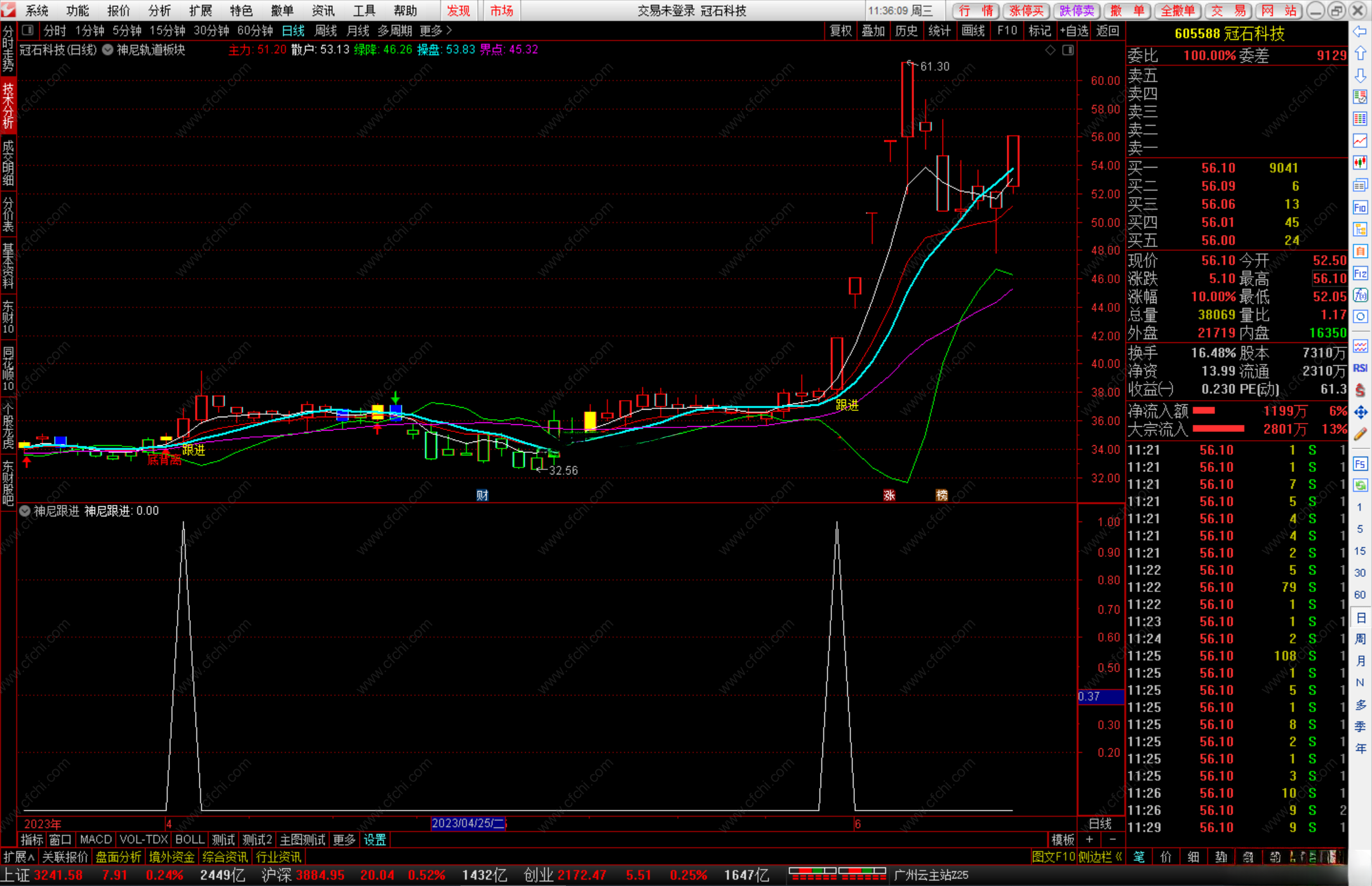This screenshot has width=1372, height=886.
Task: Toggle the split-panel icon at chart top right
Action: click(1068, 50)
